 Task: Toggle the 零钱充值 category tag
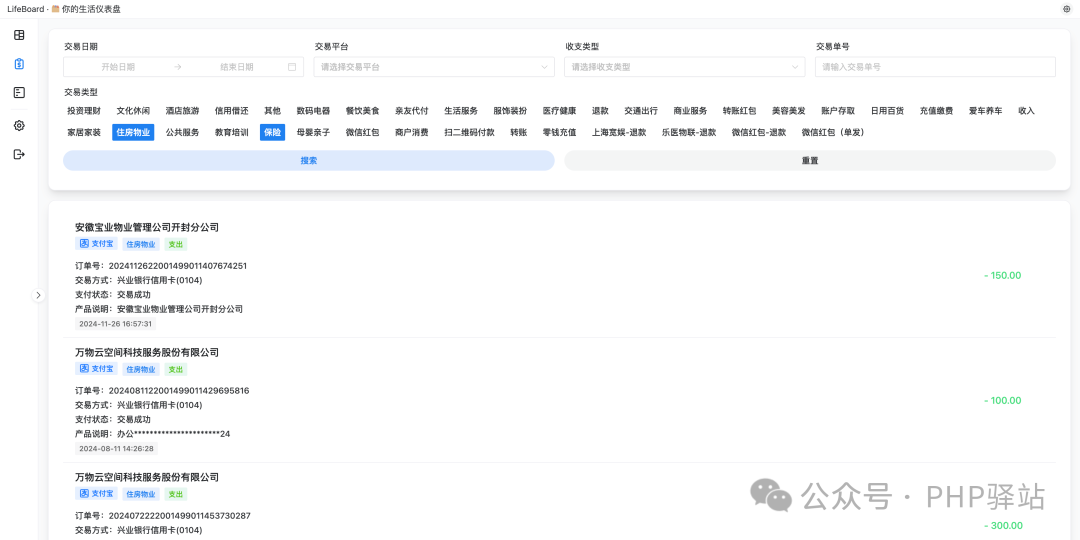560,132
